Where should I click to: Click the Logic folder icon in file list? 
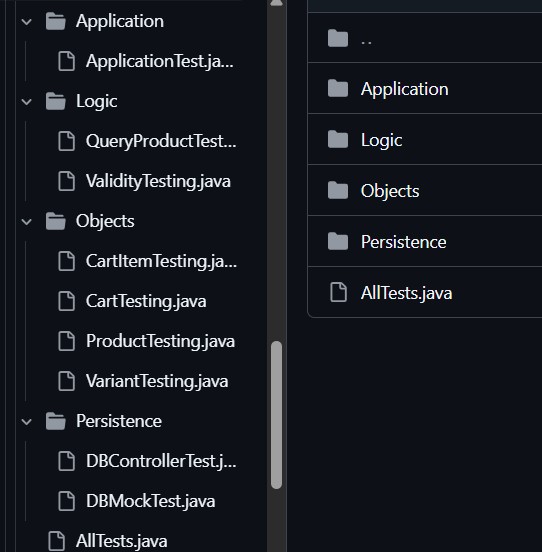pyautogui.click(x=338, y=139)
